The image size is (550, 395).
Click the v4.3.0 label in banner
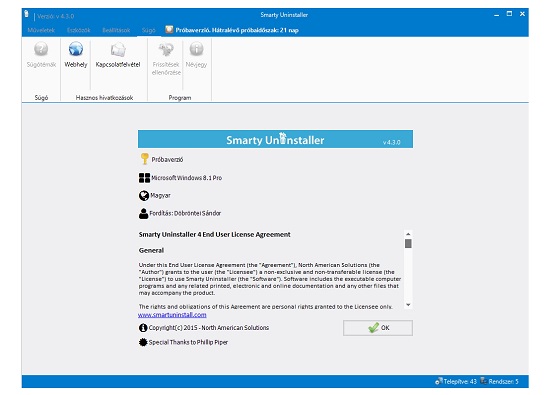coord(391,142)
